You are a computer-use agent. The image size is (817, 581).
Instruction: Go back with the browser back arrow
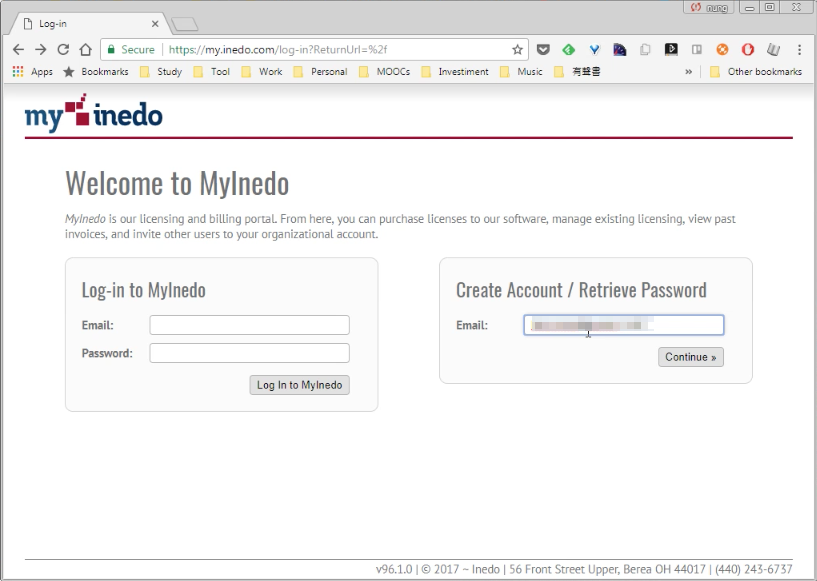click(x=18, y=50)
